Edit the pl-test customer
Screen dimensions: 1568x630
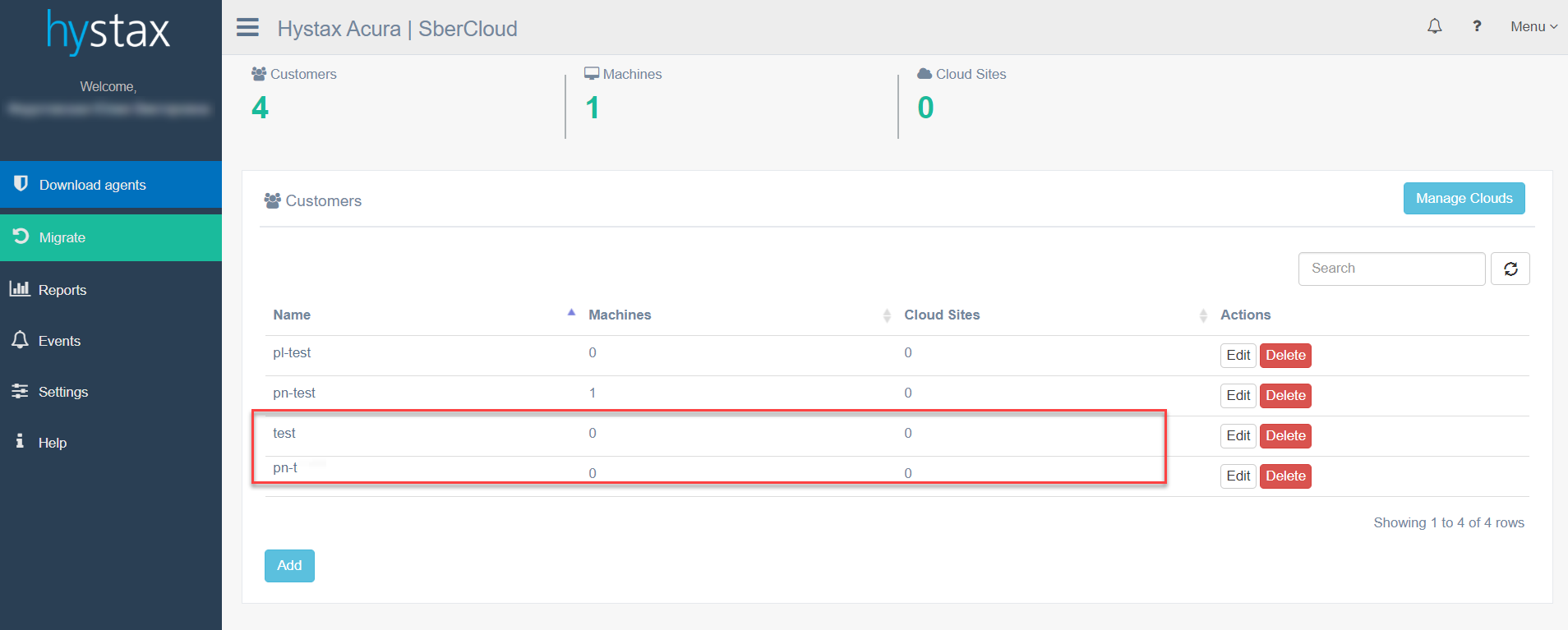click(x=1238, y=355)
